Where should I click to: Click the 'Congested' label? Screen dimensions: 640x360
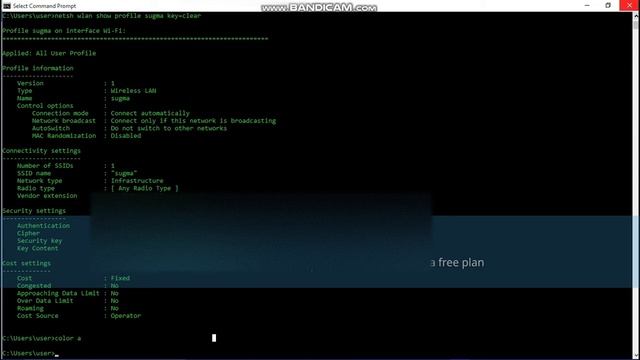coord(34,286)
